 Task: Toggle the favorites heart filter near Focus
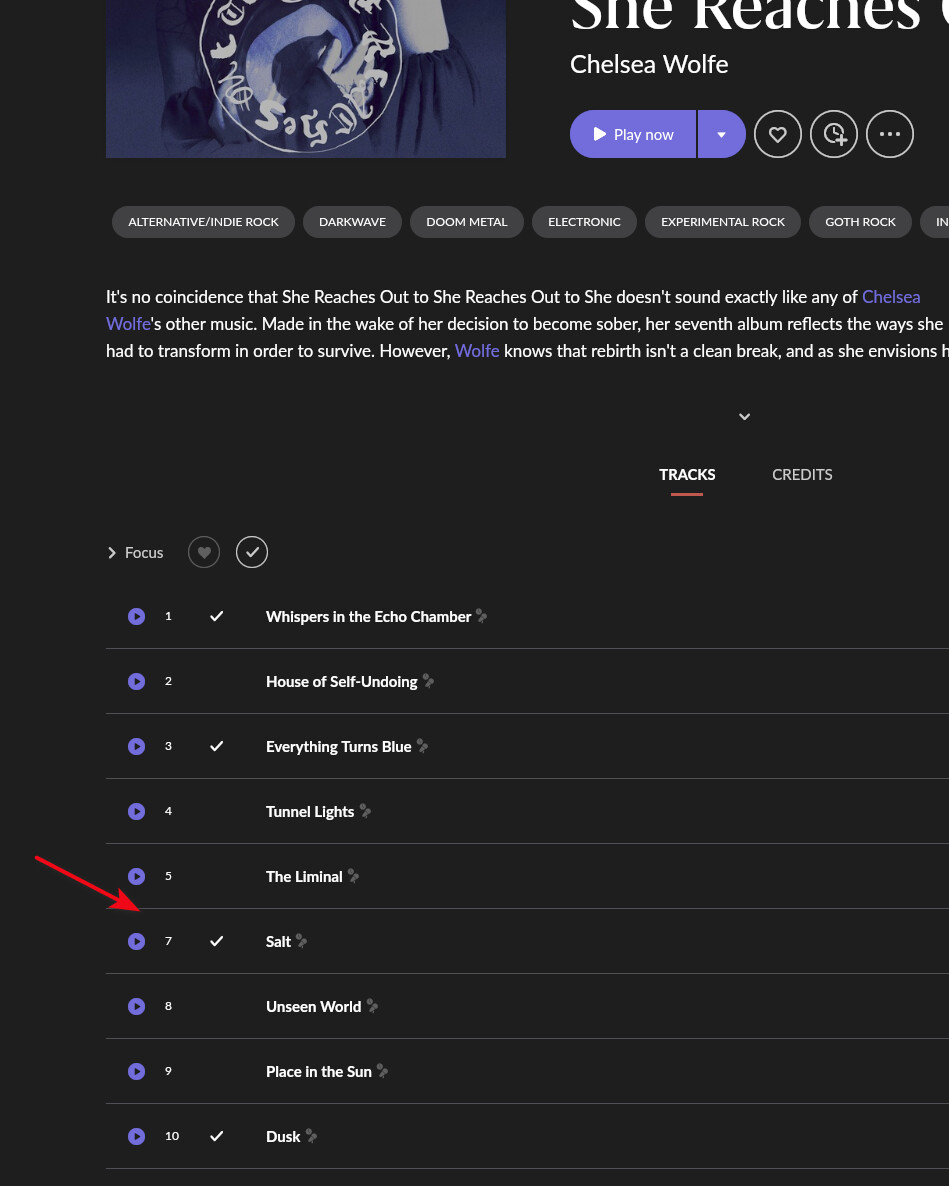tap(204, 552)
